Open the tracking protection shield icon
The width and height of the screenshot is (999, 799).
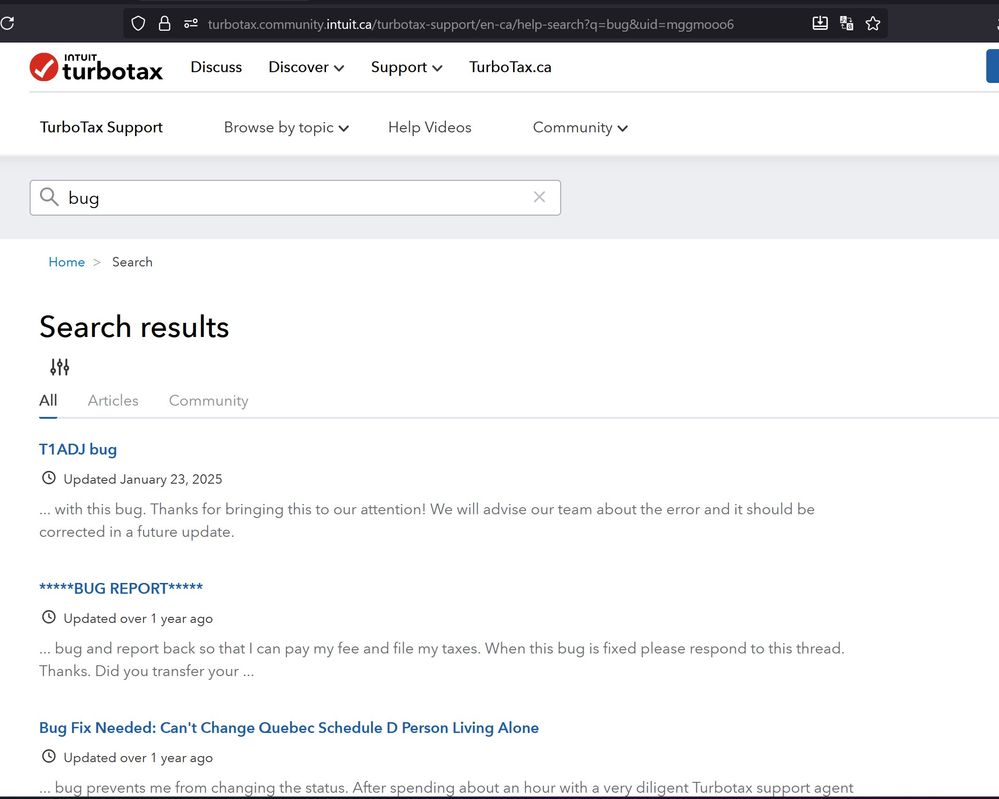coord(138,23)
